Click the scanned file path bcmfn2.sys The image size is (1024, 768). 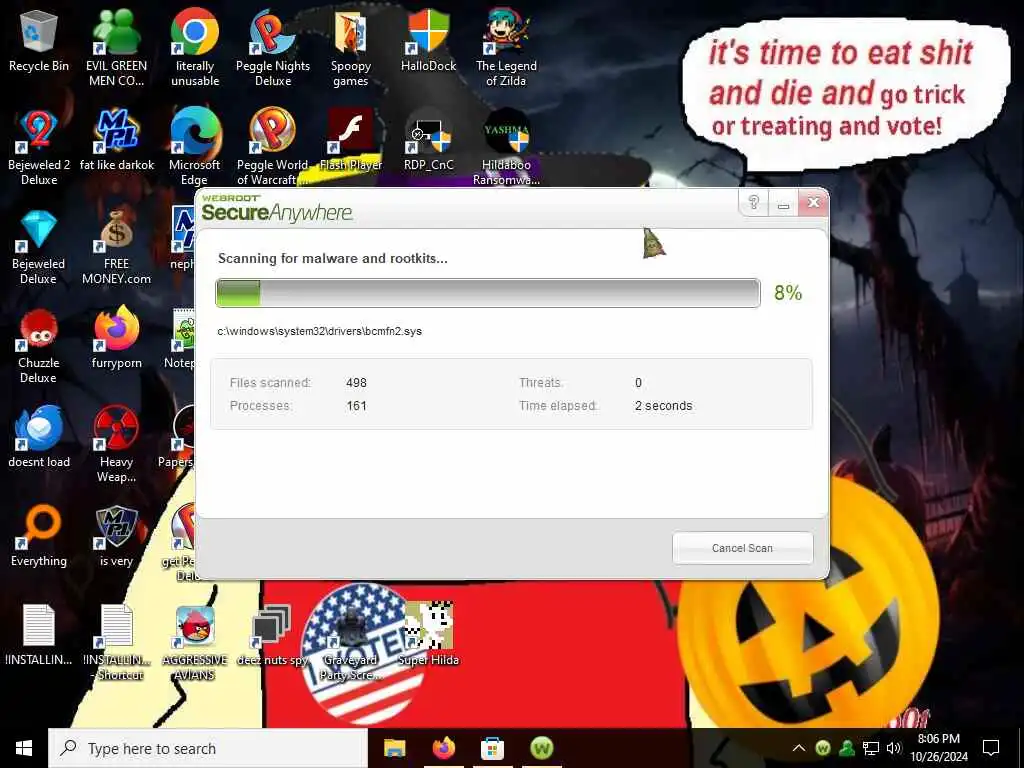[x=319, y=331]
